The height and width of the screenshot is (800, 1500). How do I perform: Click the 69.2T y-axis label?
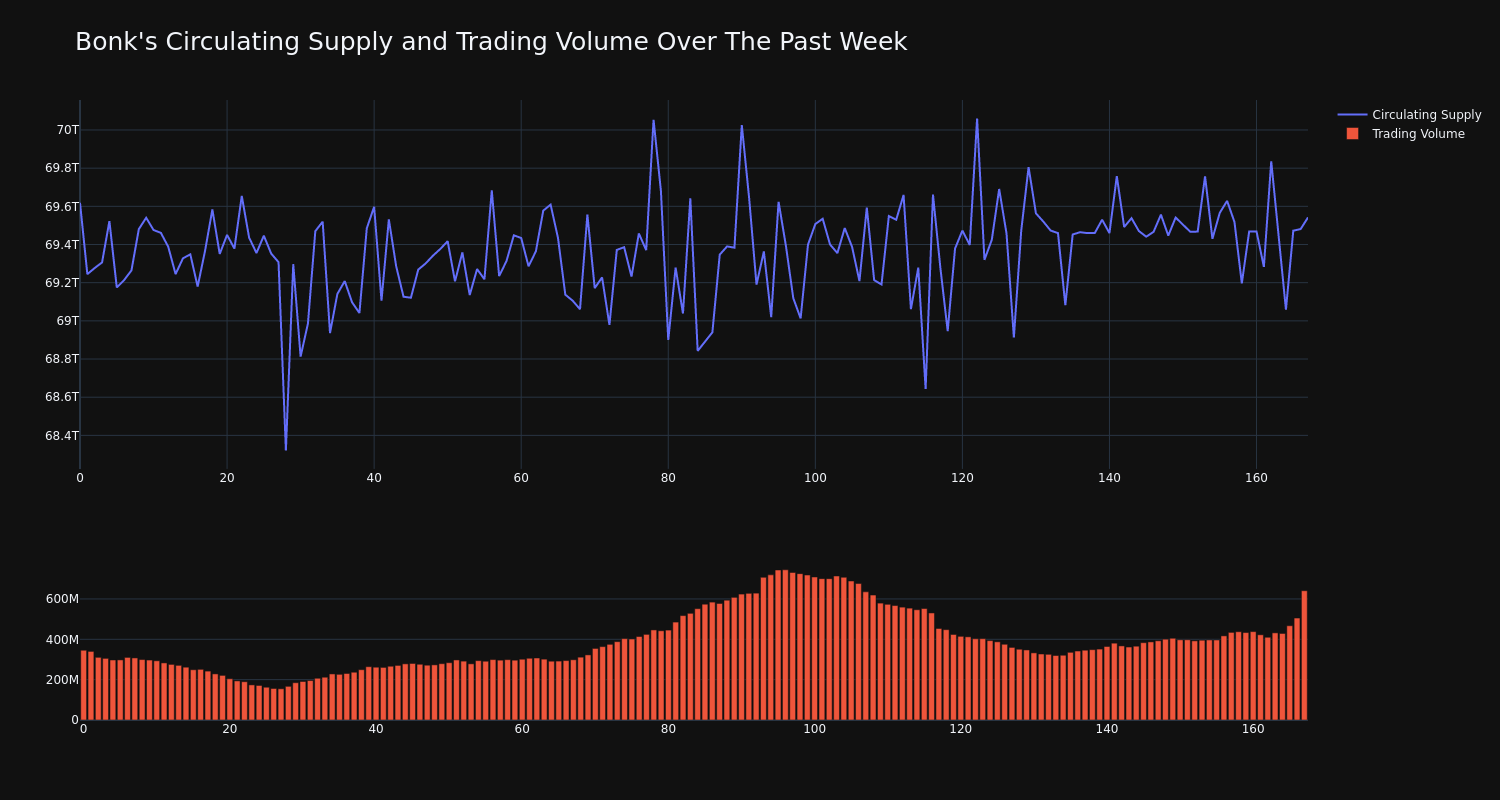pos(62,283)
